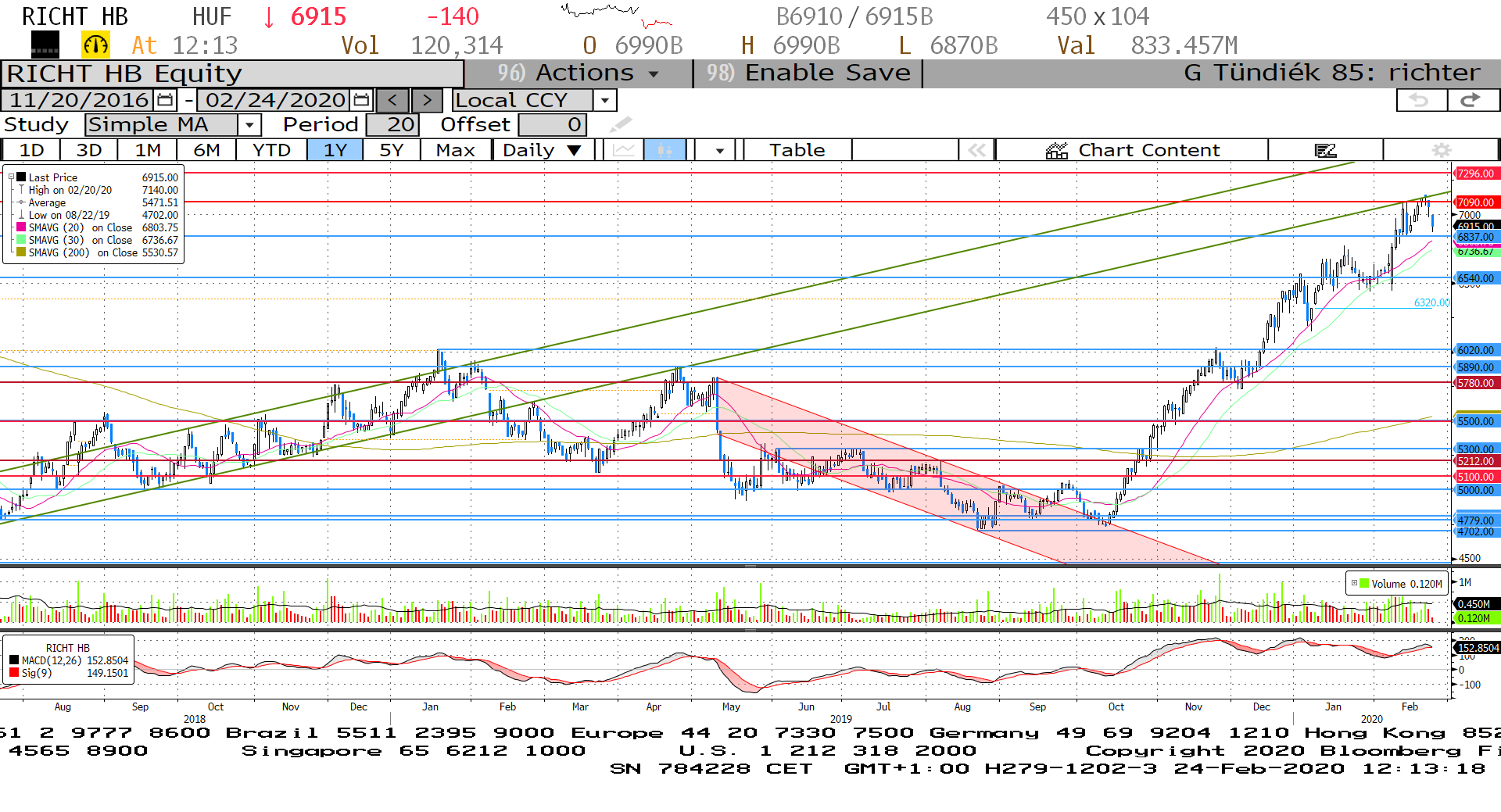Click the 5780.00 price level label
Screen dimensions: 1501x812
[1476, 383]
